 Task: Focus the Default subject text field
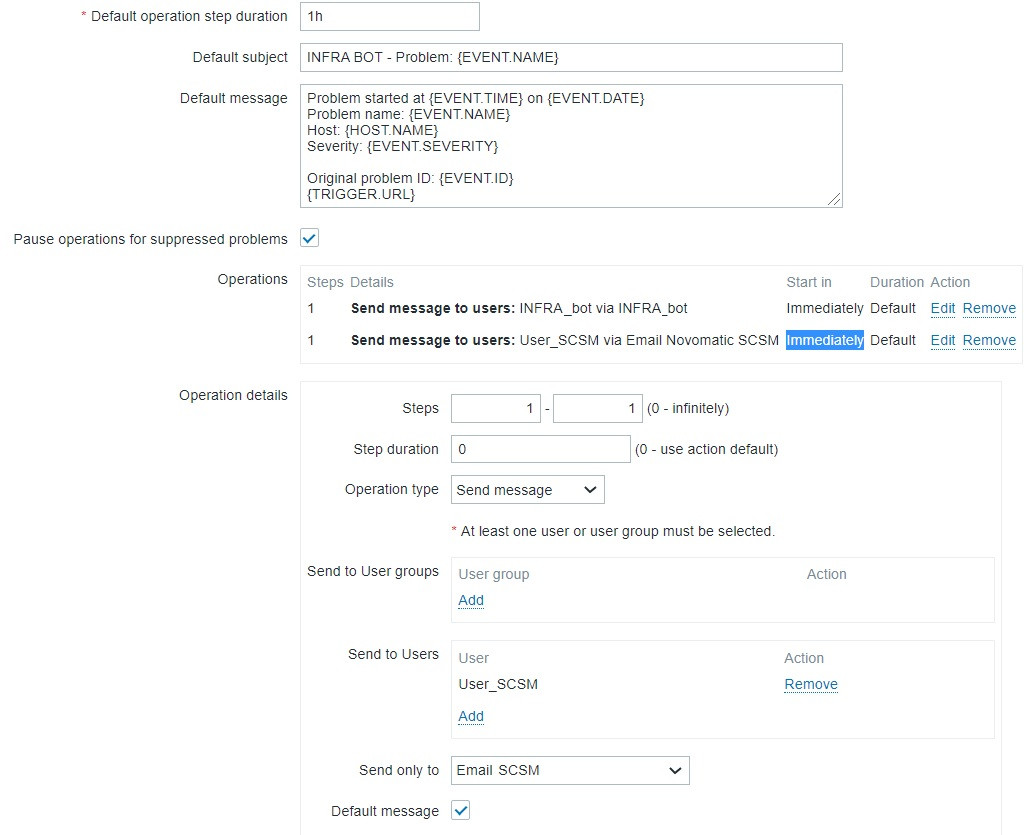(571, 57)
